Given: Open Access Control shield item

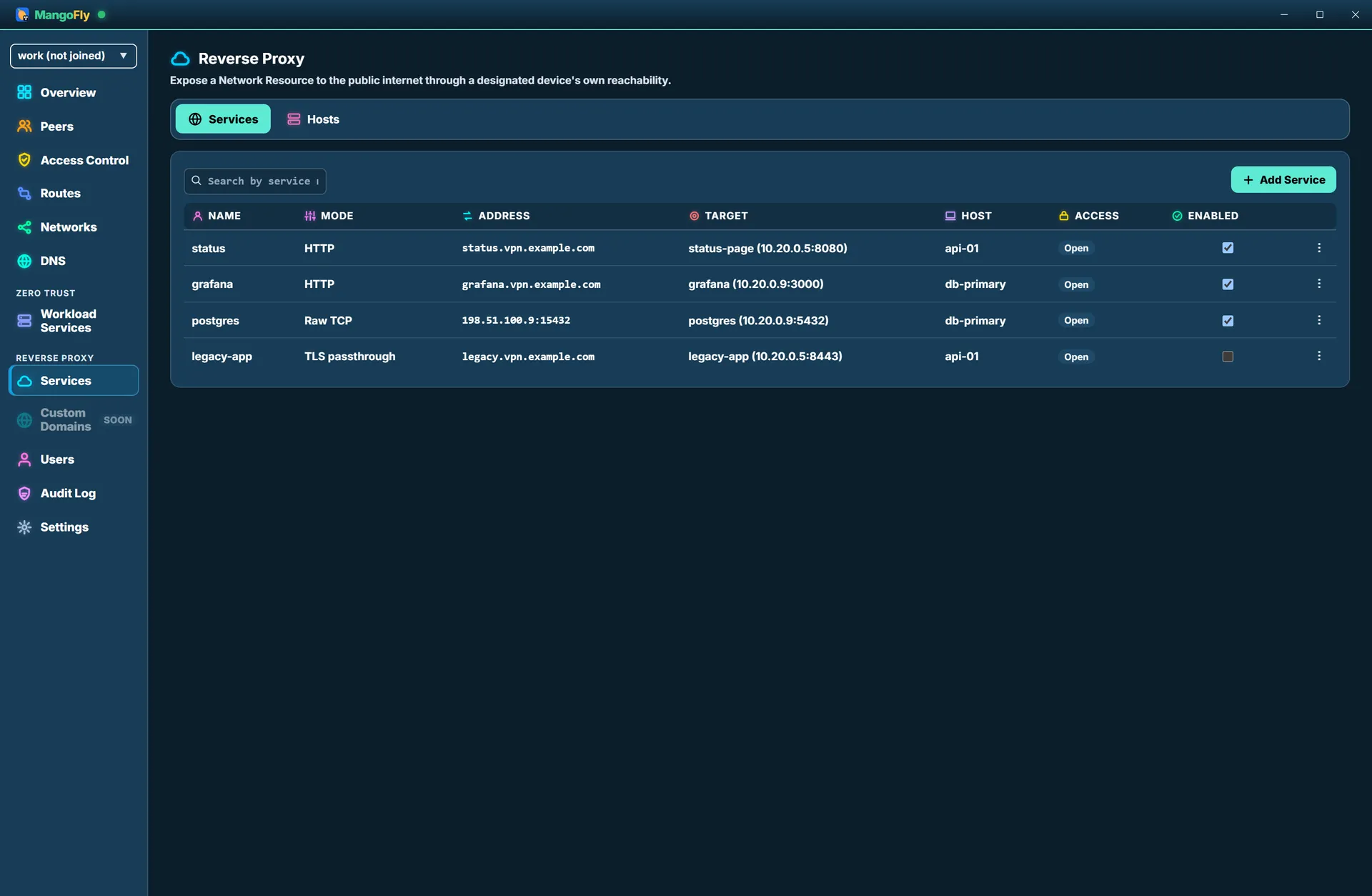Looking at the screenshot, I should (74, 160).
